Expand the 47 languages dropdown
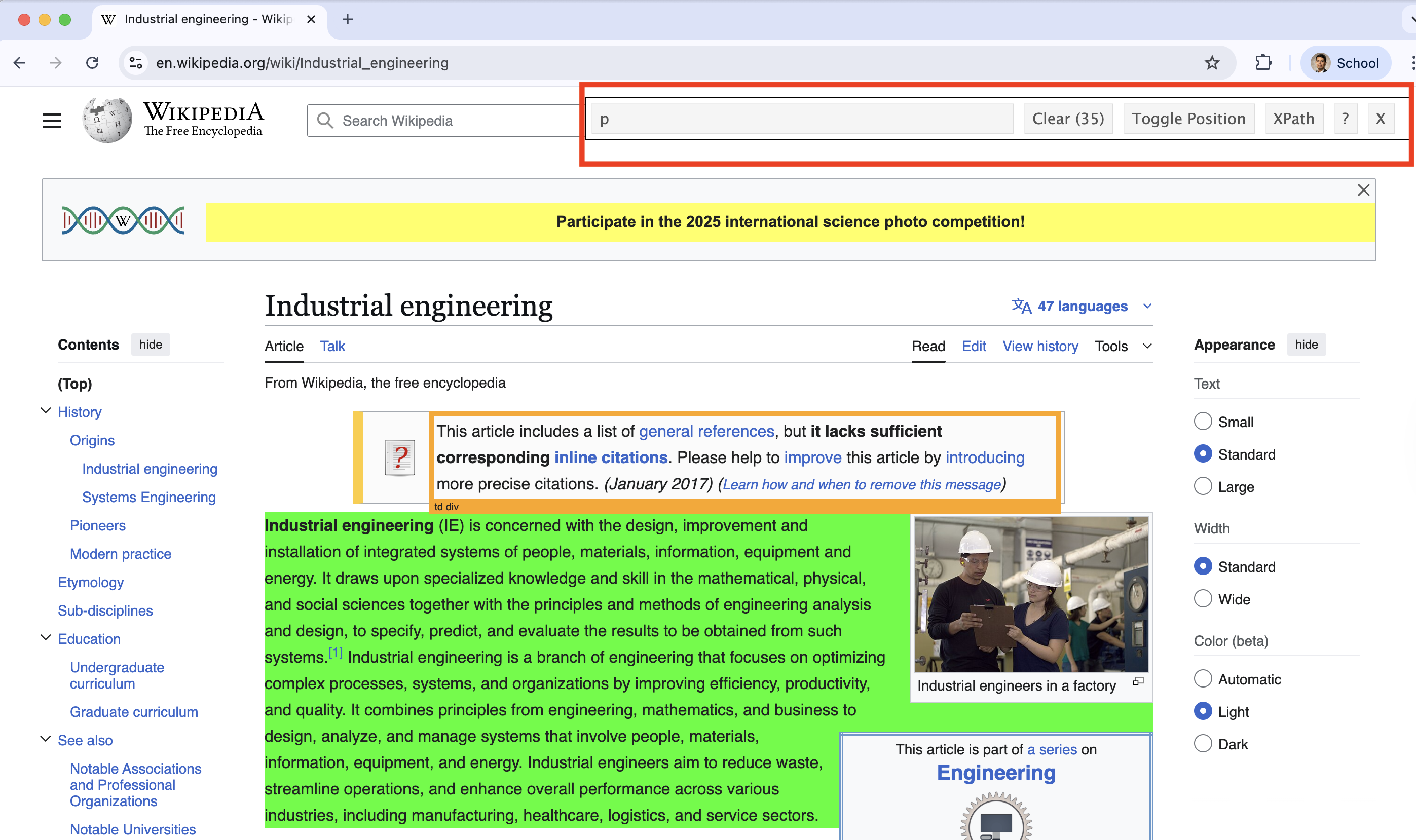The image size is (1416, 840). [1083, 306]
